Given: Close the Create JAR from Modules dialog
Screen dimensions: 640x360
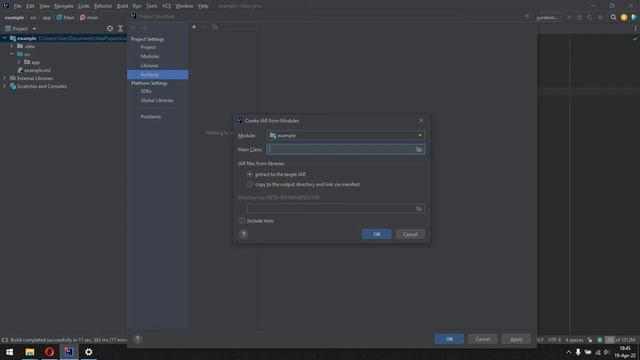Looking at the screenshot, I should point(421,120).
